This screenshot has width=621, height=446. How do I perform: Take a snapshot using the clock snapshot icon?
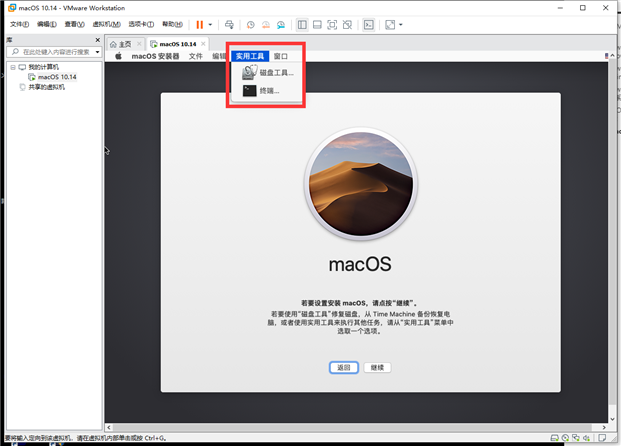tap(251, 25)
